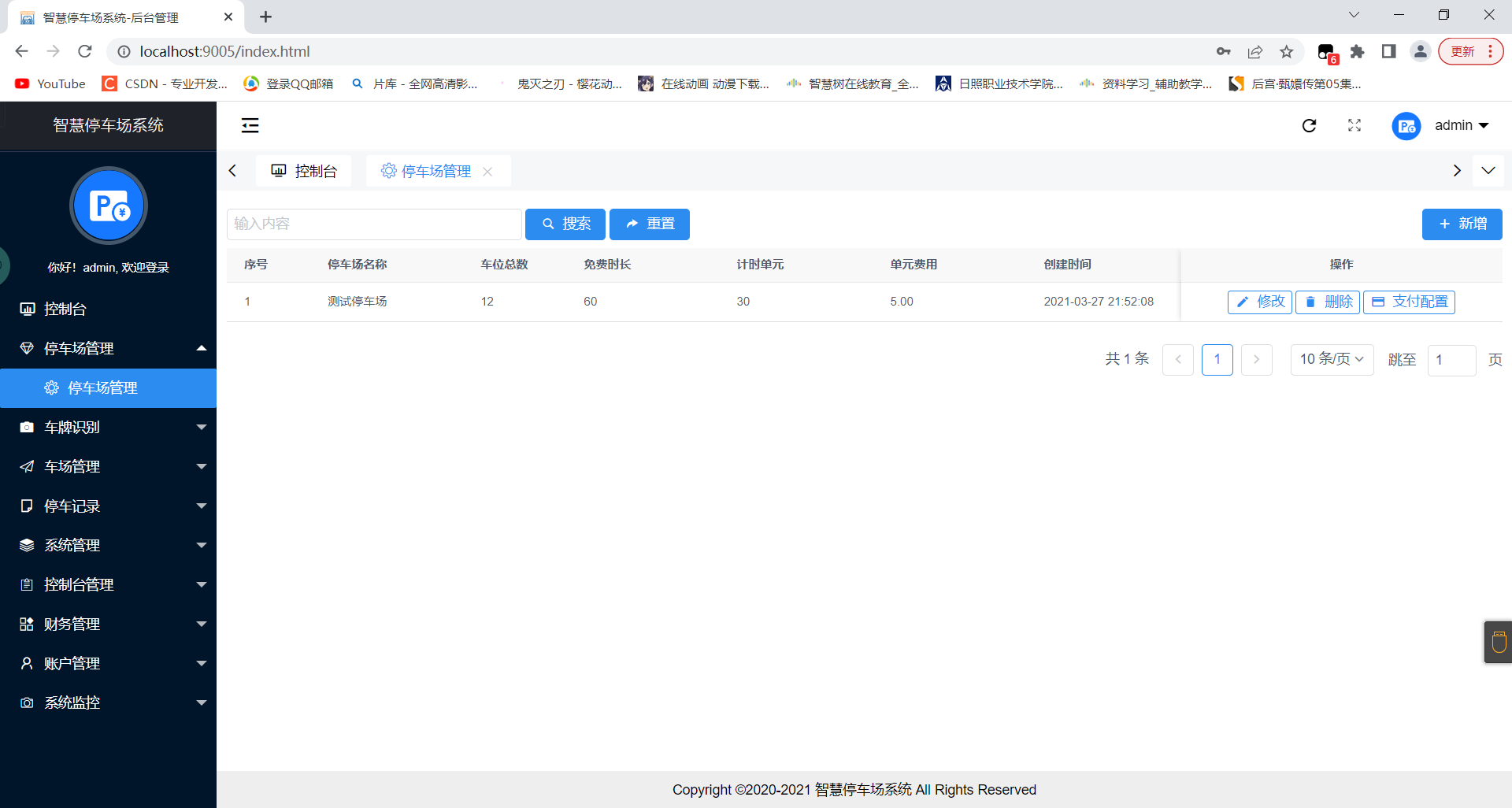
Task: Open the 登录QQ邮箱 bookmark
Action: [x=289, y=83]
